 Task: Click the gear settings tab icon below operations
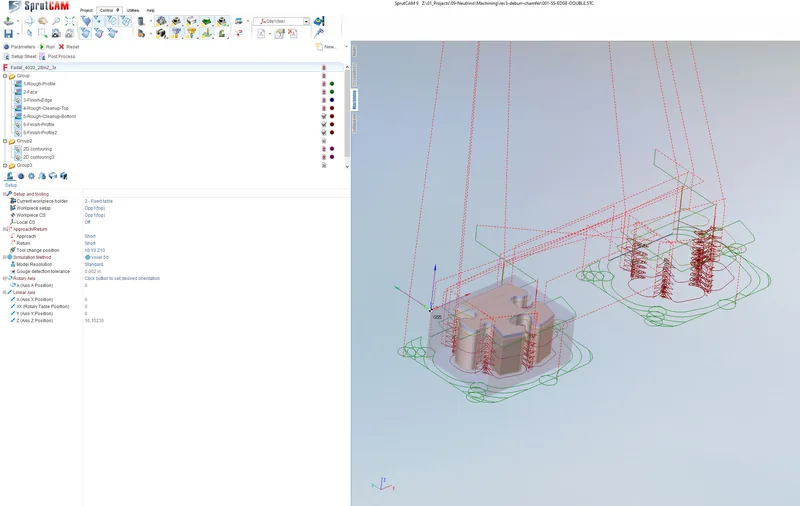pos(31,176)
